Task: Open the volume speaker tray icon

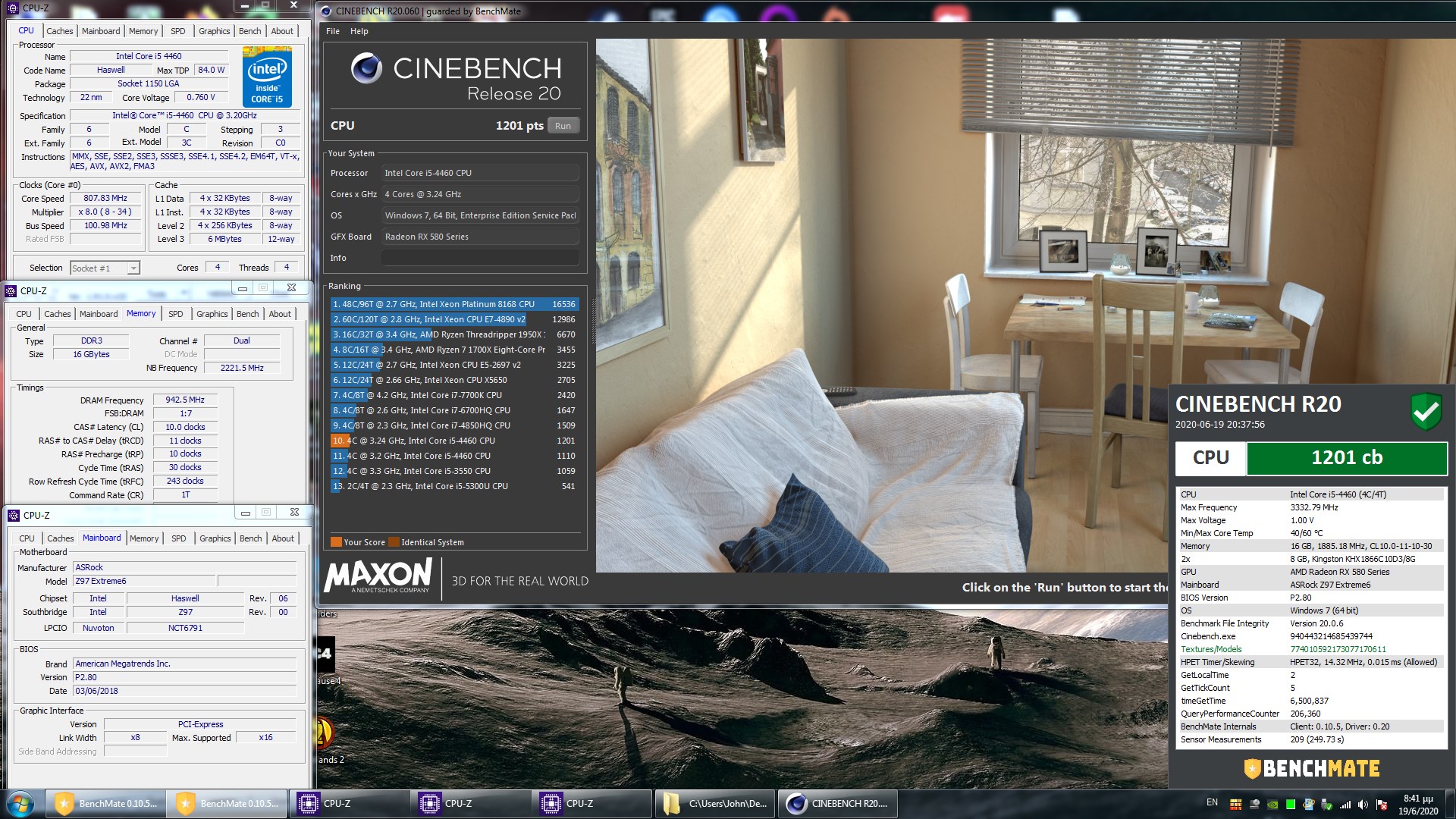Action: pos(1363,805)
